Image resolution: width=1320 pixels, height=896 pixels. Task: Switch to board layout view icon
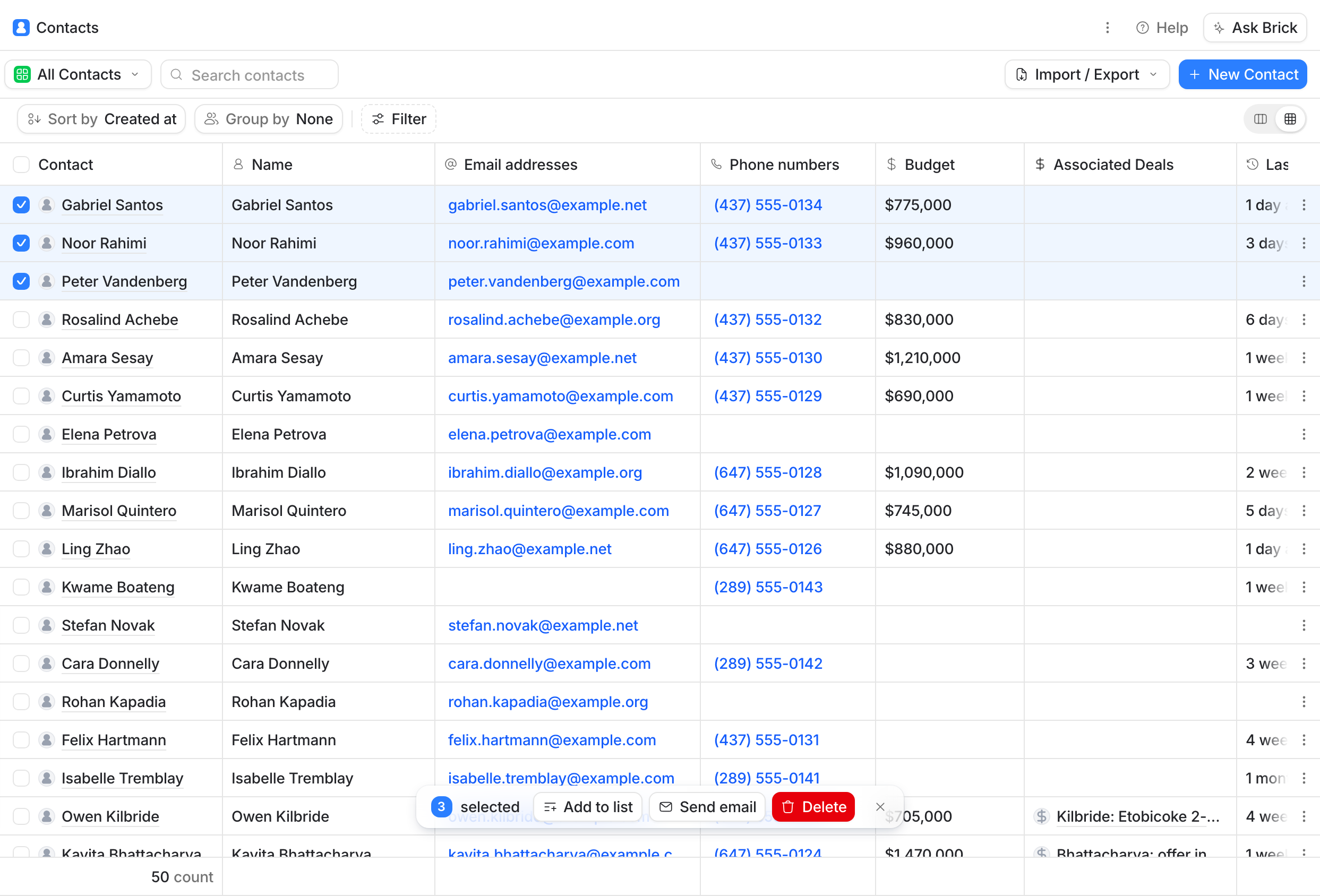pyautogui.click(x=1260, y=119)
